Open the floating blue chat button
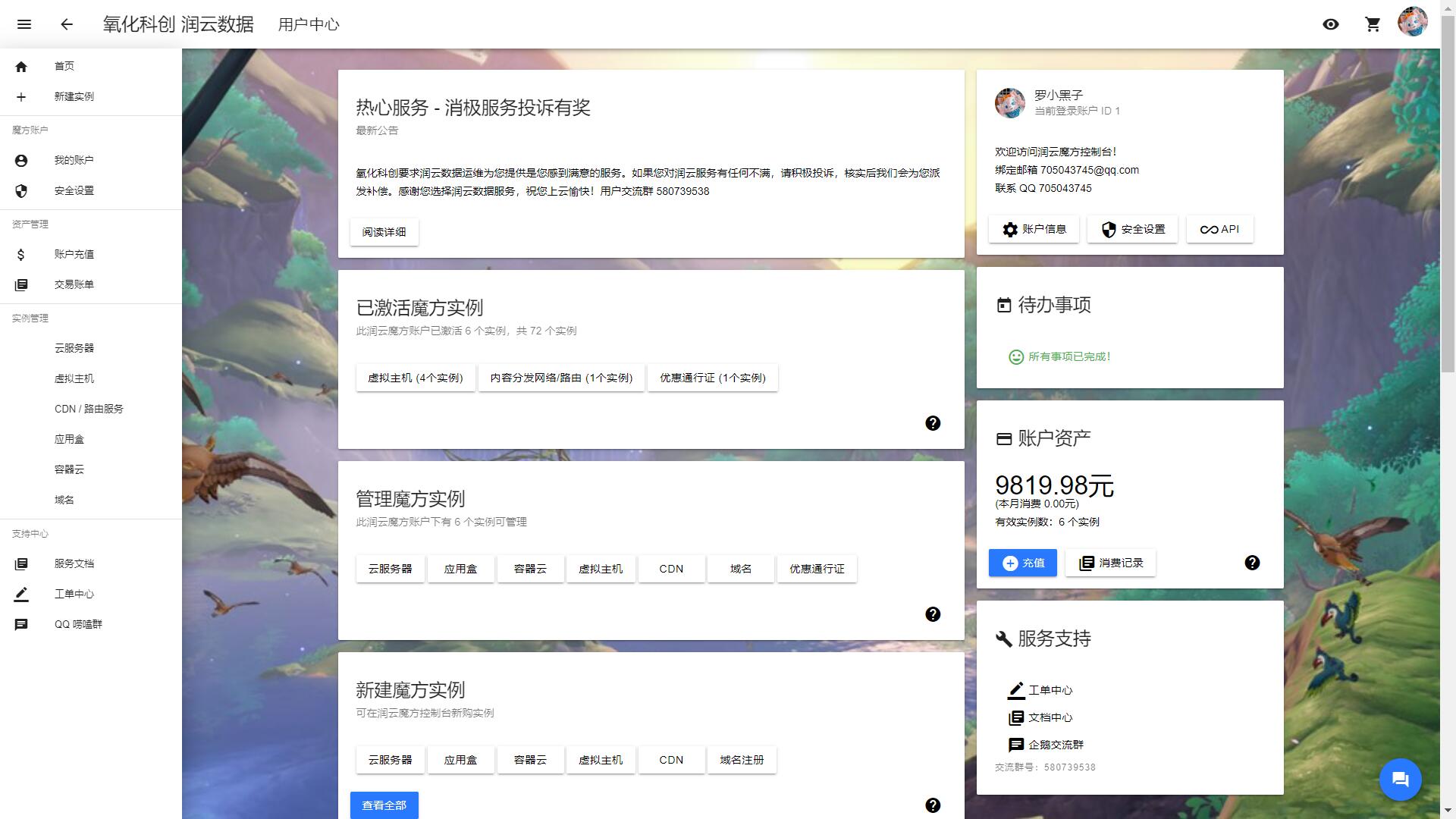 tap(1400, 779)
